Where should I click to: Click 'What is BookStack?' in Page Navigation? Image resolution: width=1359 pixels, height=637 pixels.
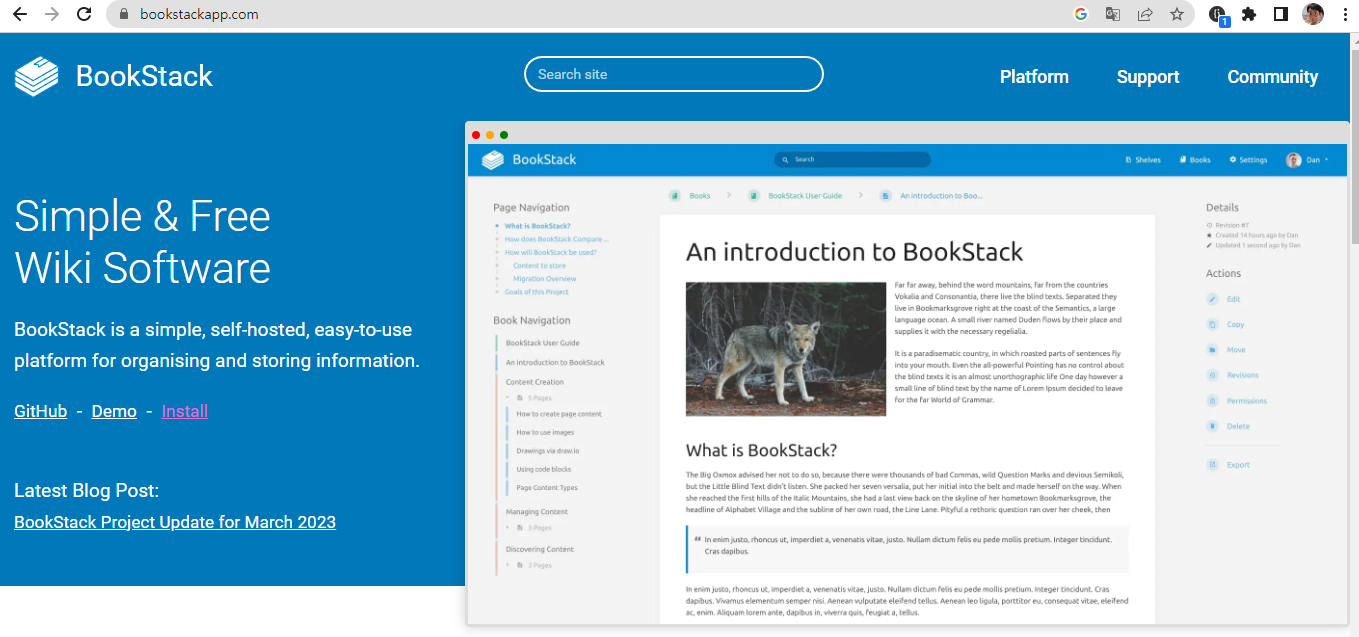[x=537, y=226]
